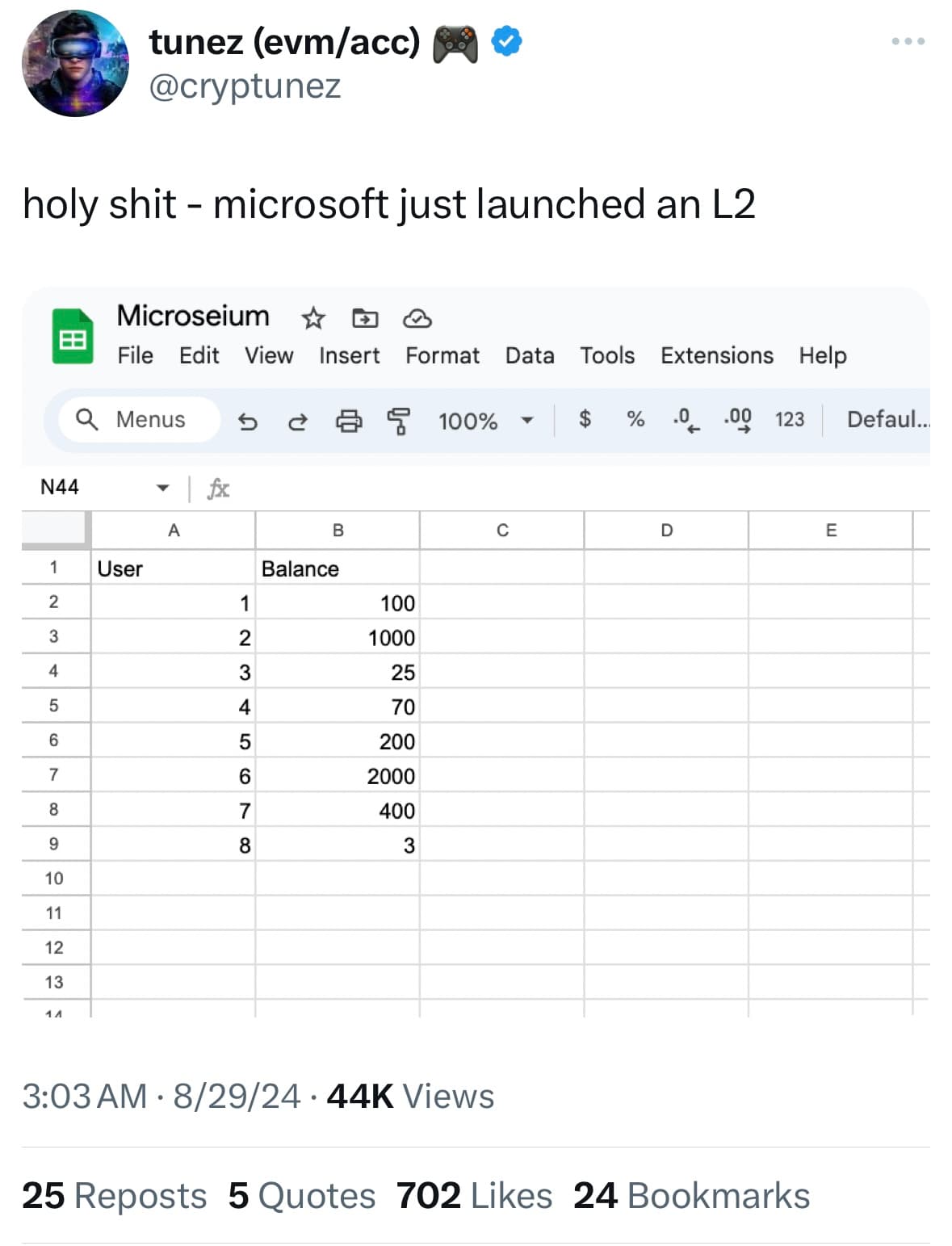
Task: Open the 100% zoom dropdown
Action: coord(485,421)
